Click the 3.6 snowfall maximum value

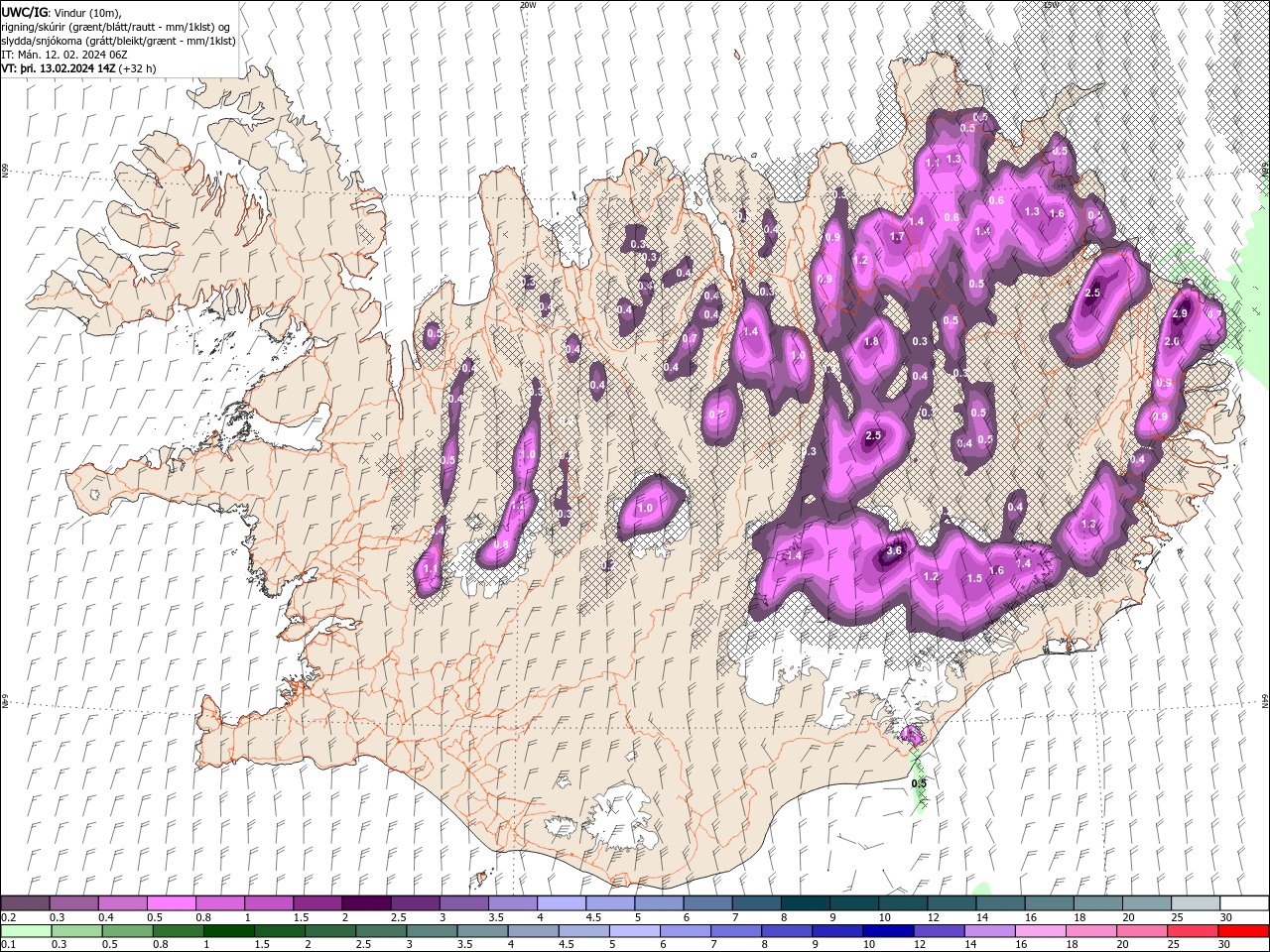893,550
